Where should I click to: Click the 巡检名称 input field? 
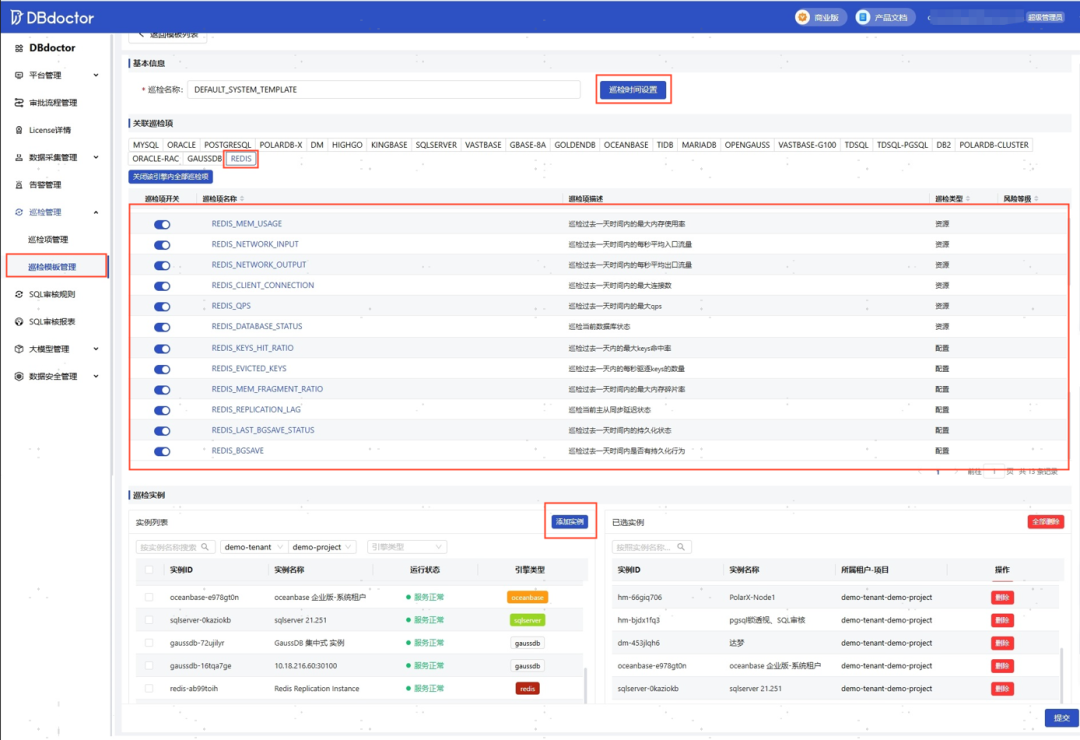click(384, 90)
